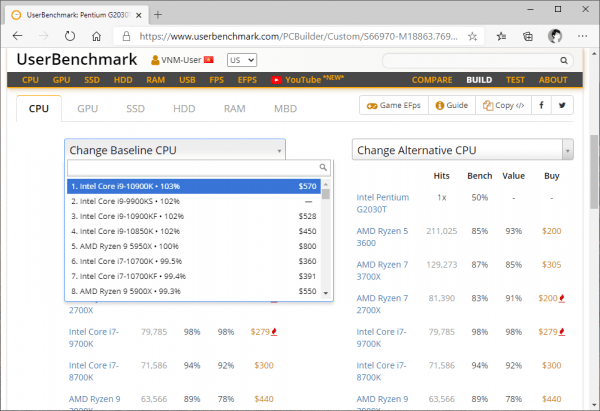Image resolution: width=600 pixels, height=411 pixels.
Task: Open the country selector showing US
Action: 242,60
